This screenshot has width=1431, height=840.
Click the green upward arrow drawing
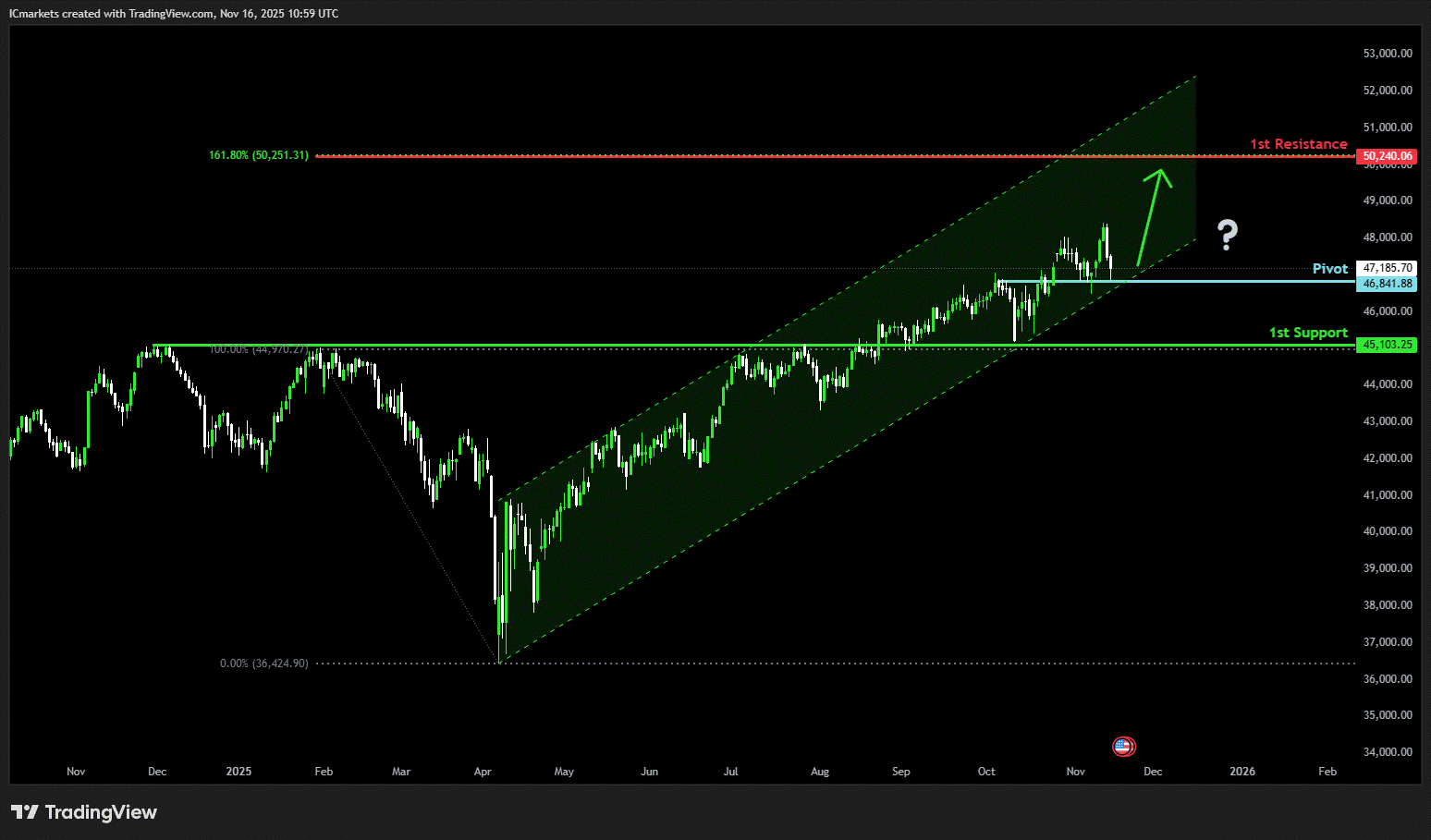(1153, 216)
